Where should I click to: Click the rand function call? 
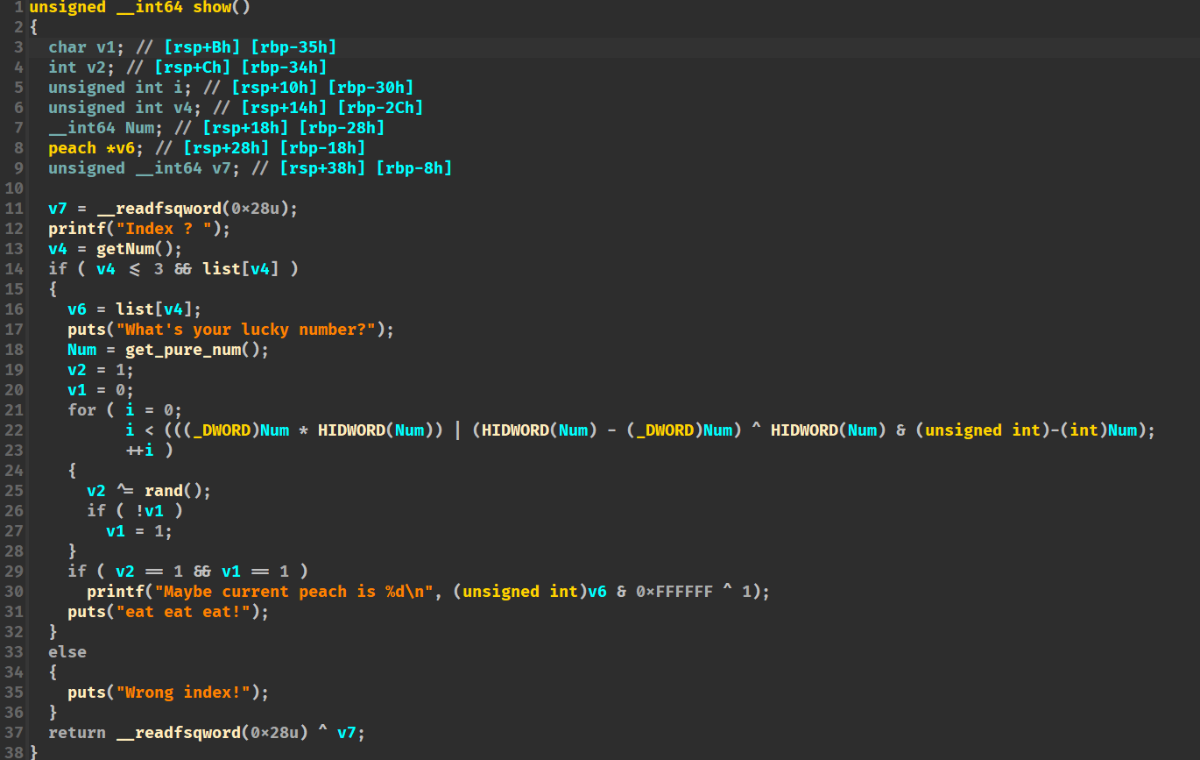[164, 491]
